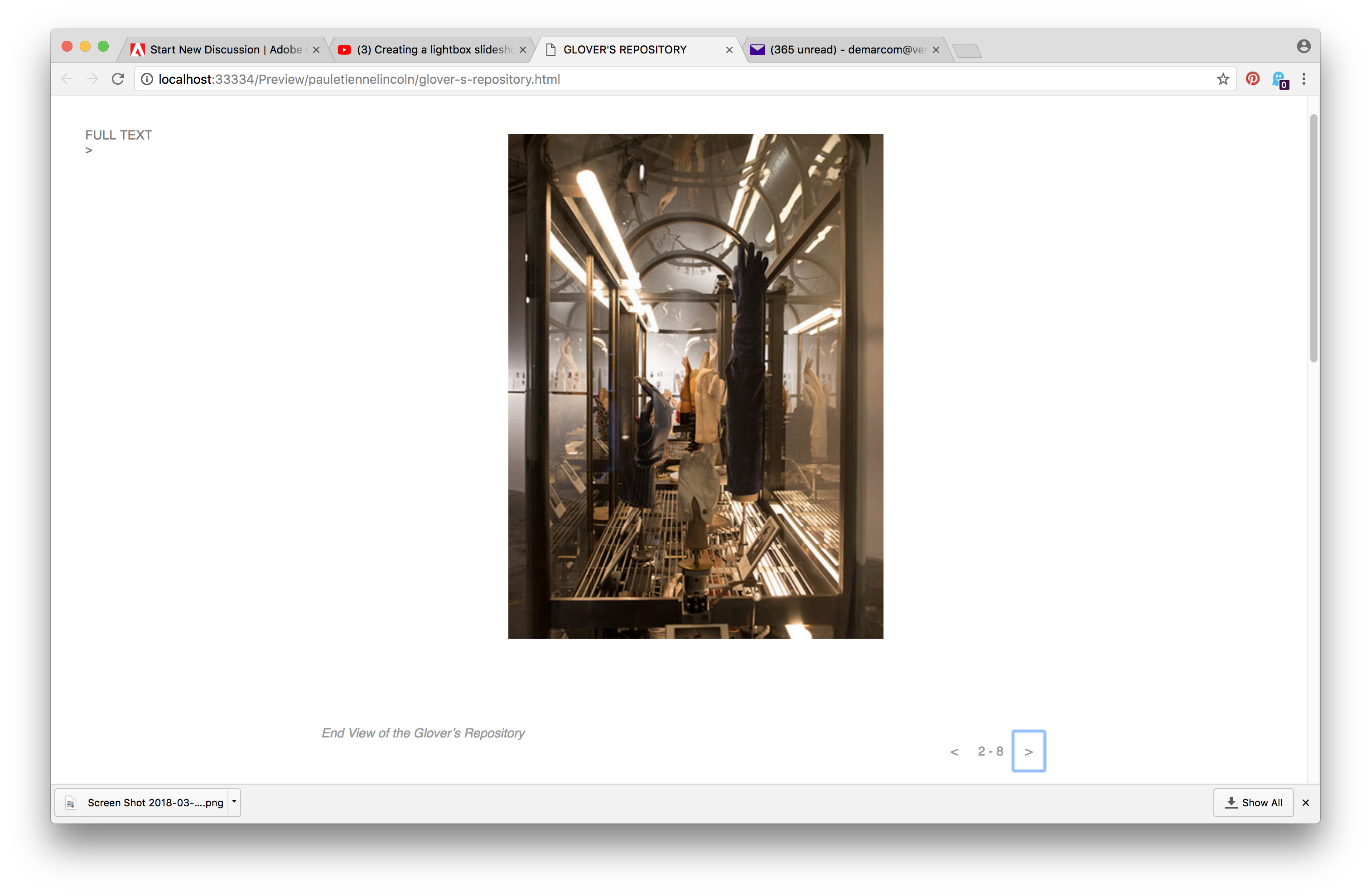Click the browser forward arrow

pyautogui.click(x=92, y=79)
